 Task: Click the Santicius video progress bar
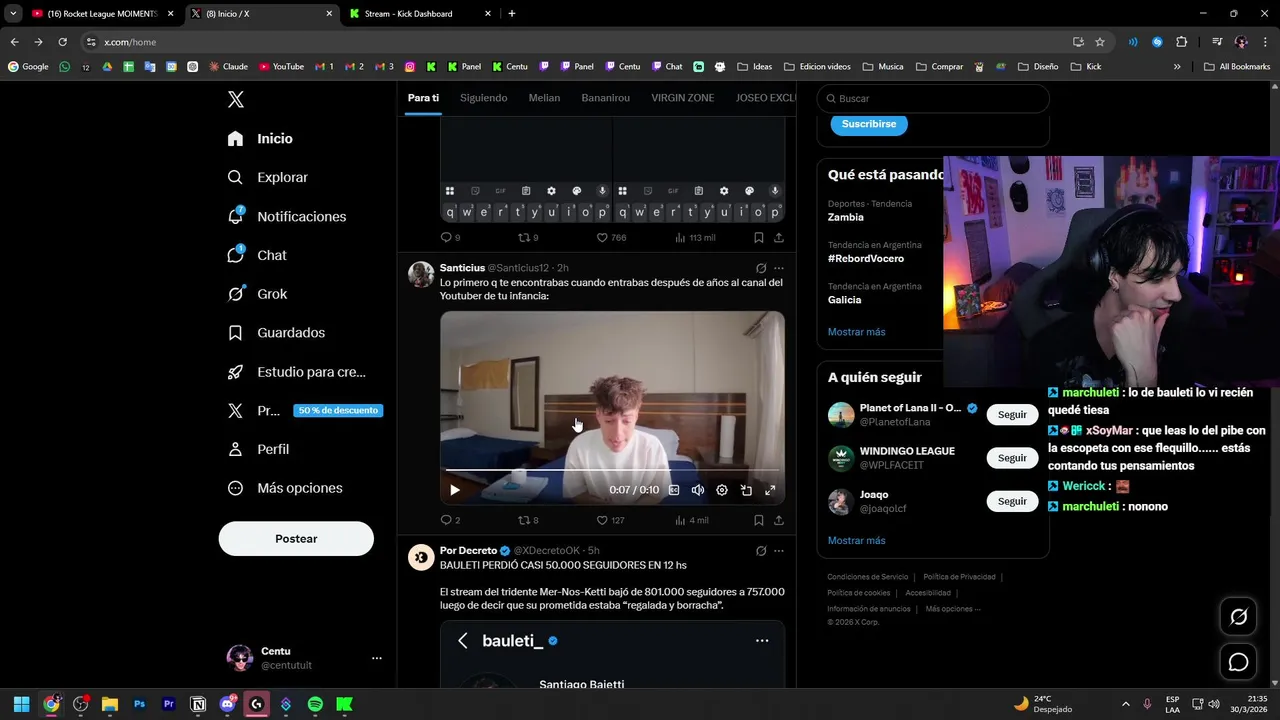coord(612,469)
